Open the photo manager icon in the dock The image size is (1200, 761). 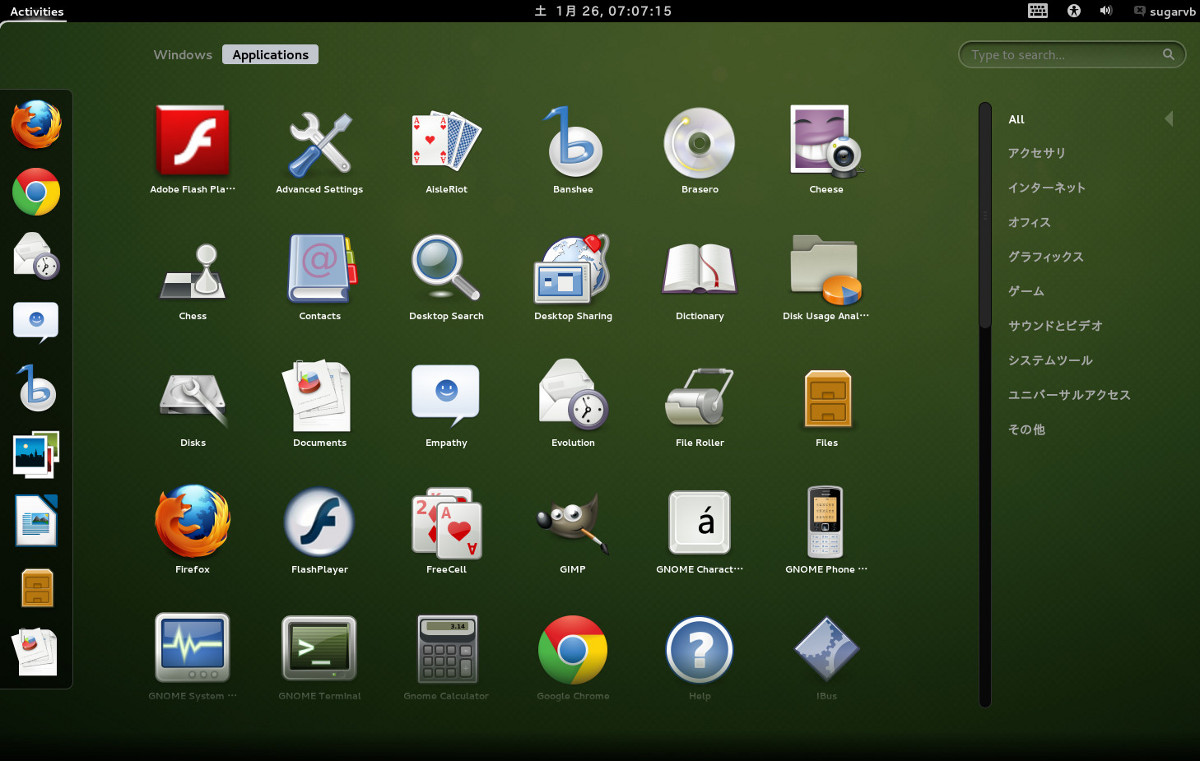click(36, 454)
